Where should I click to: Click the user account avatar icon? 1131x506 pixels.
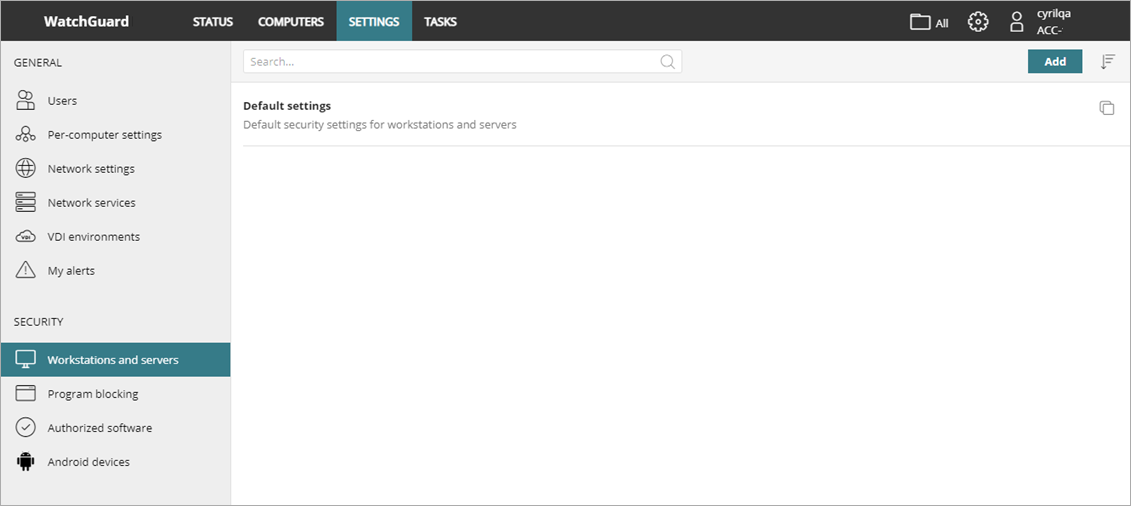click(x=1016, y=22)
